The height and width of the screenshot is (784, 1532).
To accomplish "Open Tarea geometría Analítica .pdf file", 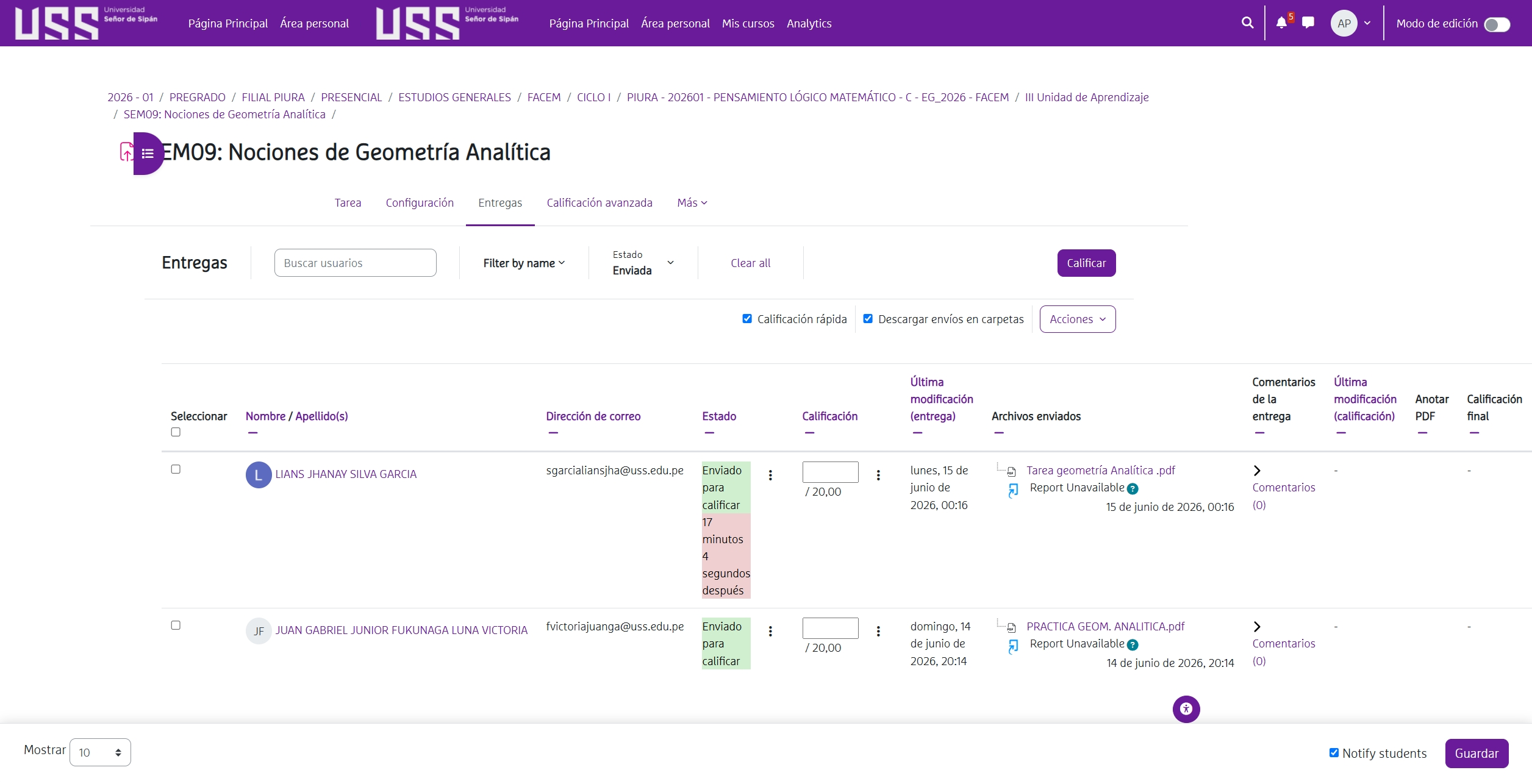I will (x=1100, y=471).
